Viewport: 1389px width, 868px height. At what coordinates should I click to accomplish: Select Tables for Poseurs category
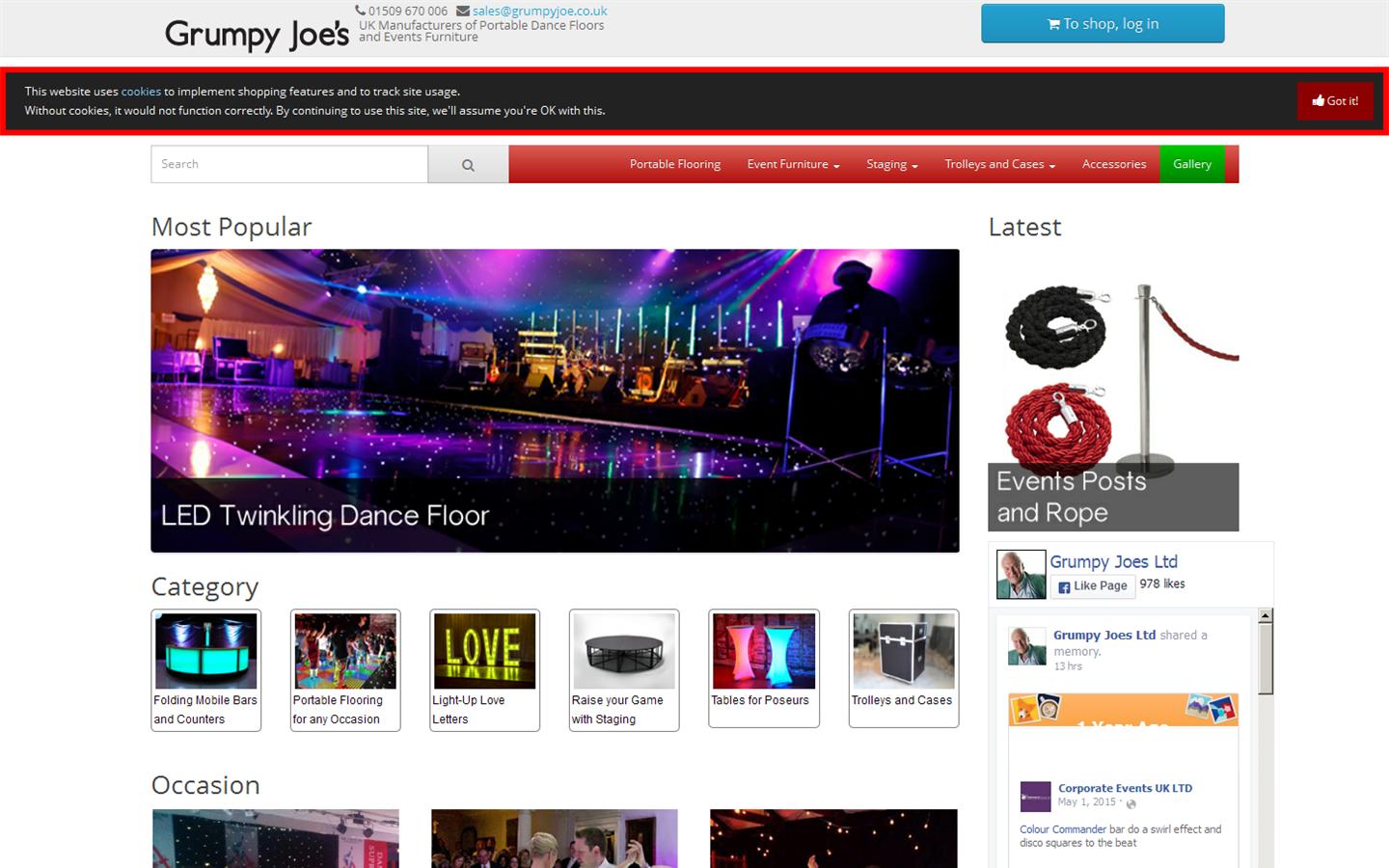(764, 668)
